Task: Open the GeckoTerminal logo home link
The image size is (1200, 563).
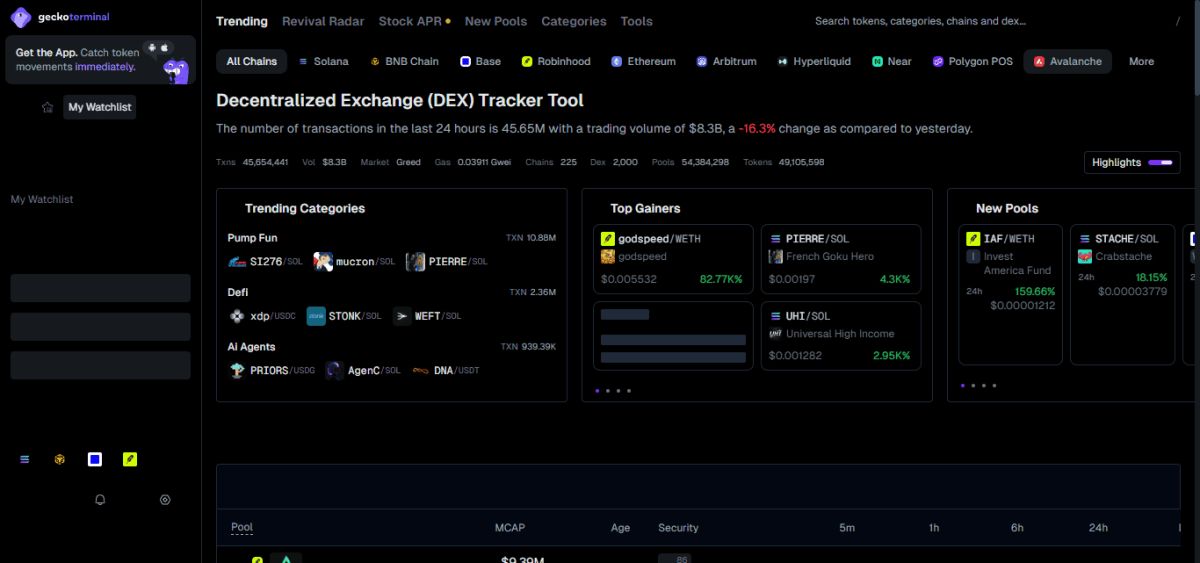Action: 58,17
